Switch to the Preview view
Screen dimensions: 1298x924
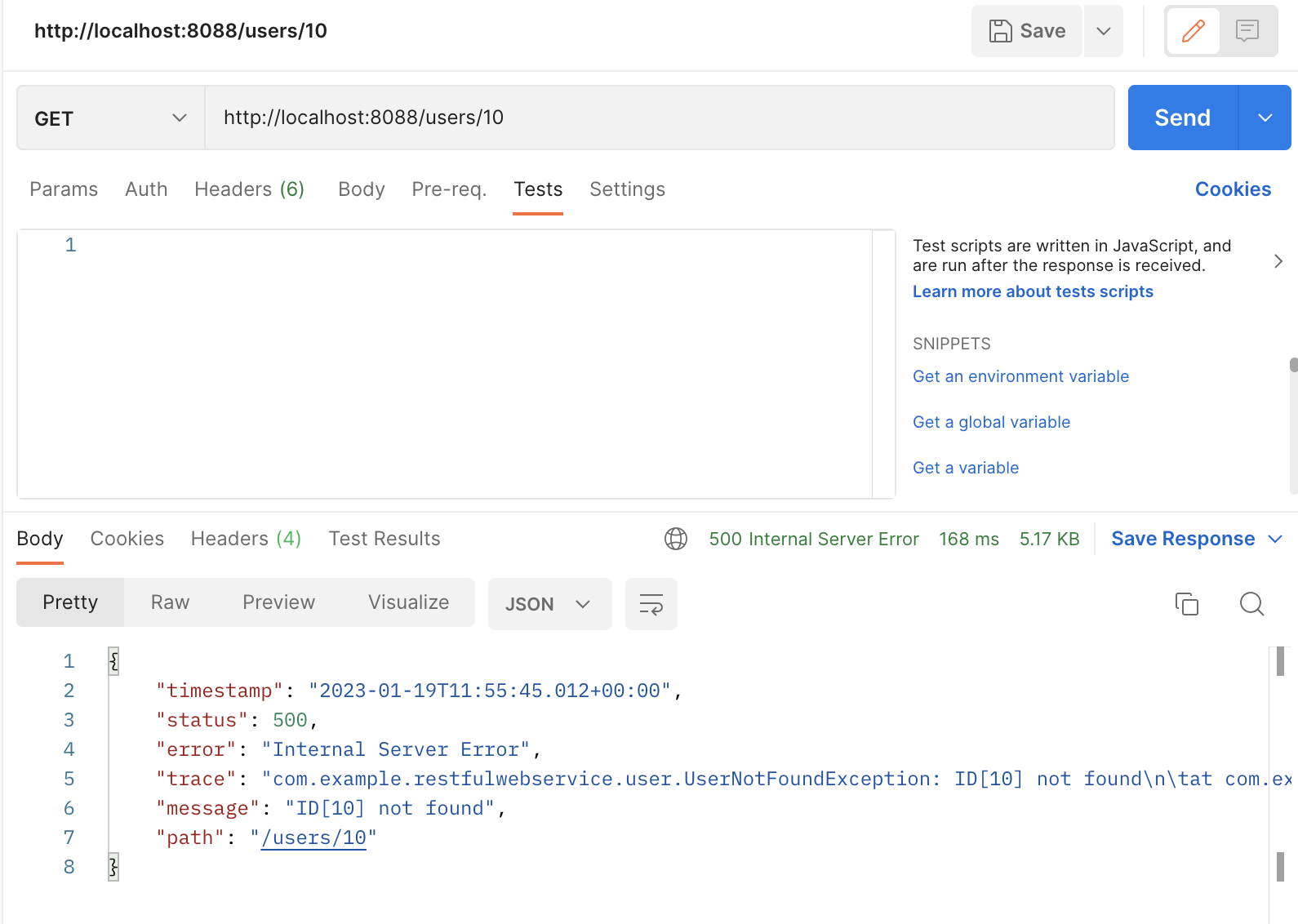tap(278, 602)
